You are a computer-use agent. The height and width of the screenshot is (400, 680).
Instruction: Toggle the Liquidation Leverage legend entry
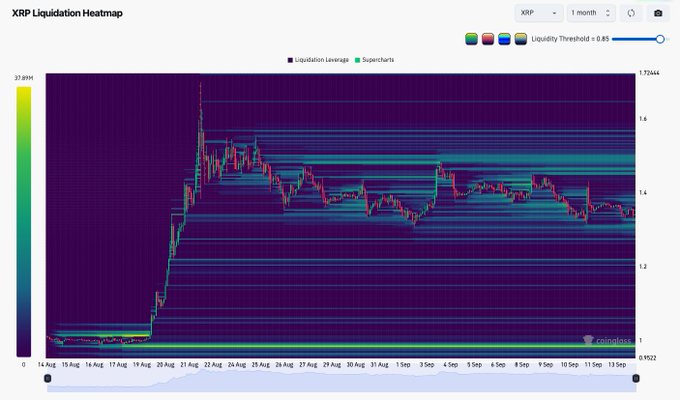(x=318, y=60)
